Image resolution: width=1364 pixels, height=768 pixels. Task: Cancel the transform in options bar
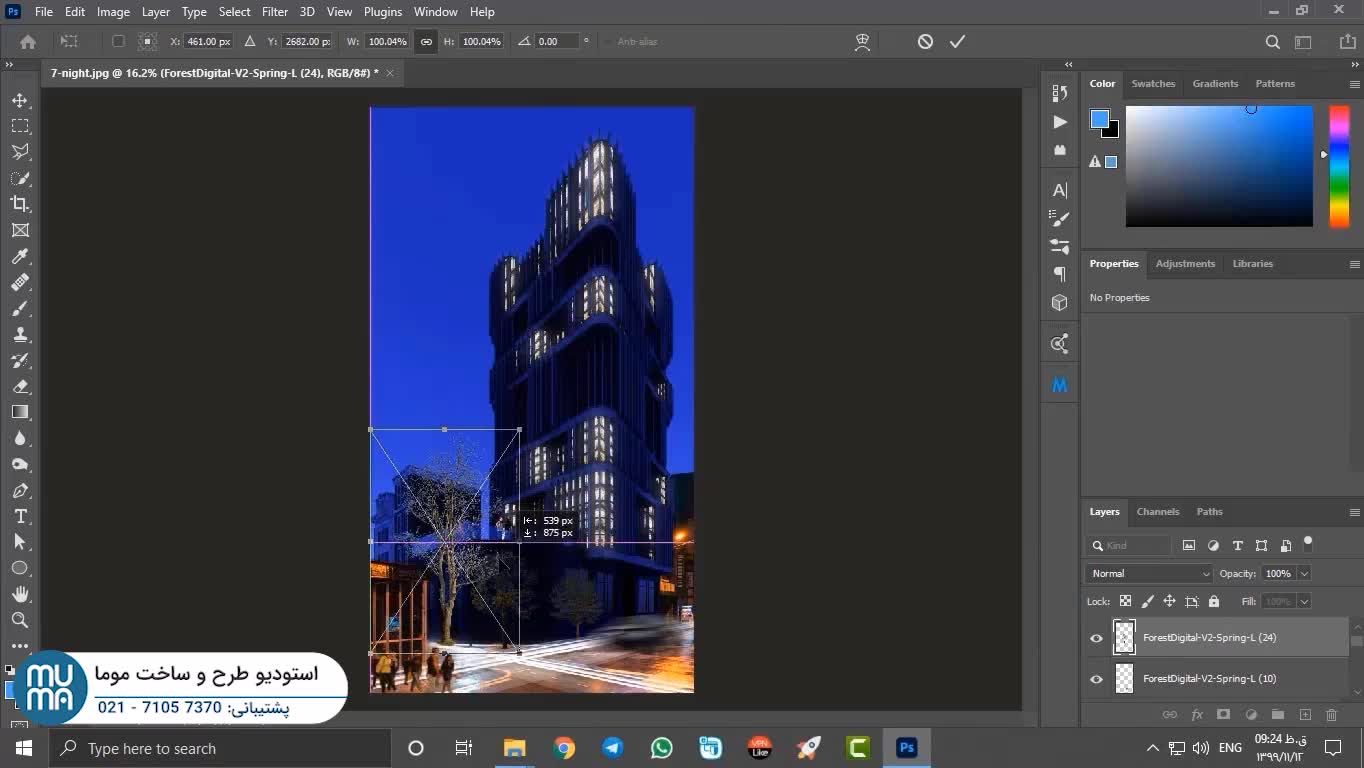(925, 41)
